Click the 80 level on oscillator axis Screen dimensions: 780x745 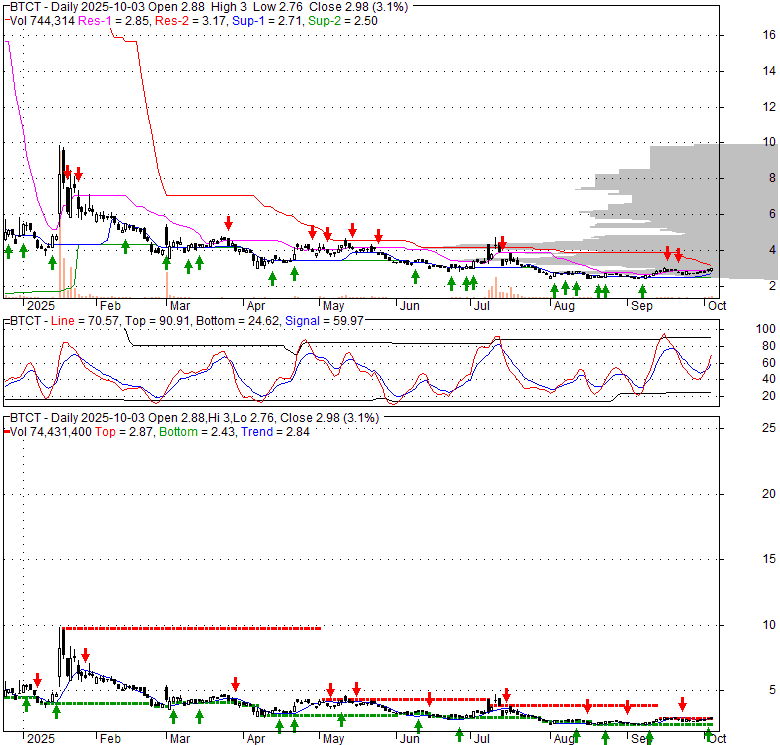[769, 346]
